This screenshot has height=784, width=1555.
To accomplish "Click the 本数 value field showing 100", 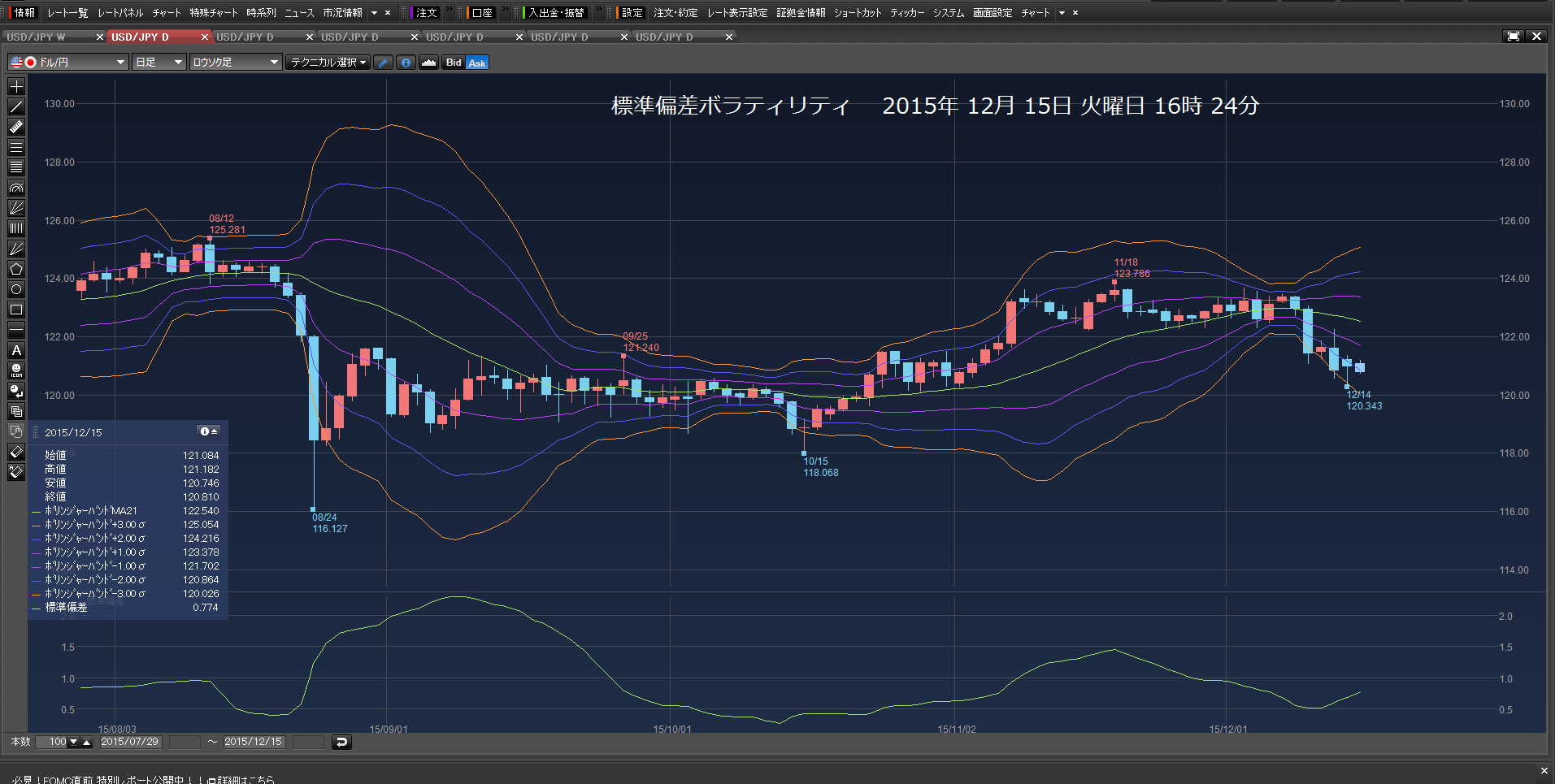I will (x=51, y=742).
